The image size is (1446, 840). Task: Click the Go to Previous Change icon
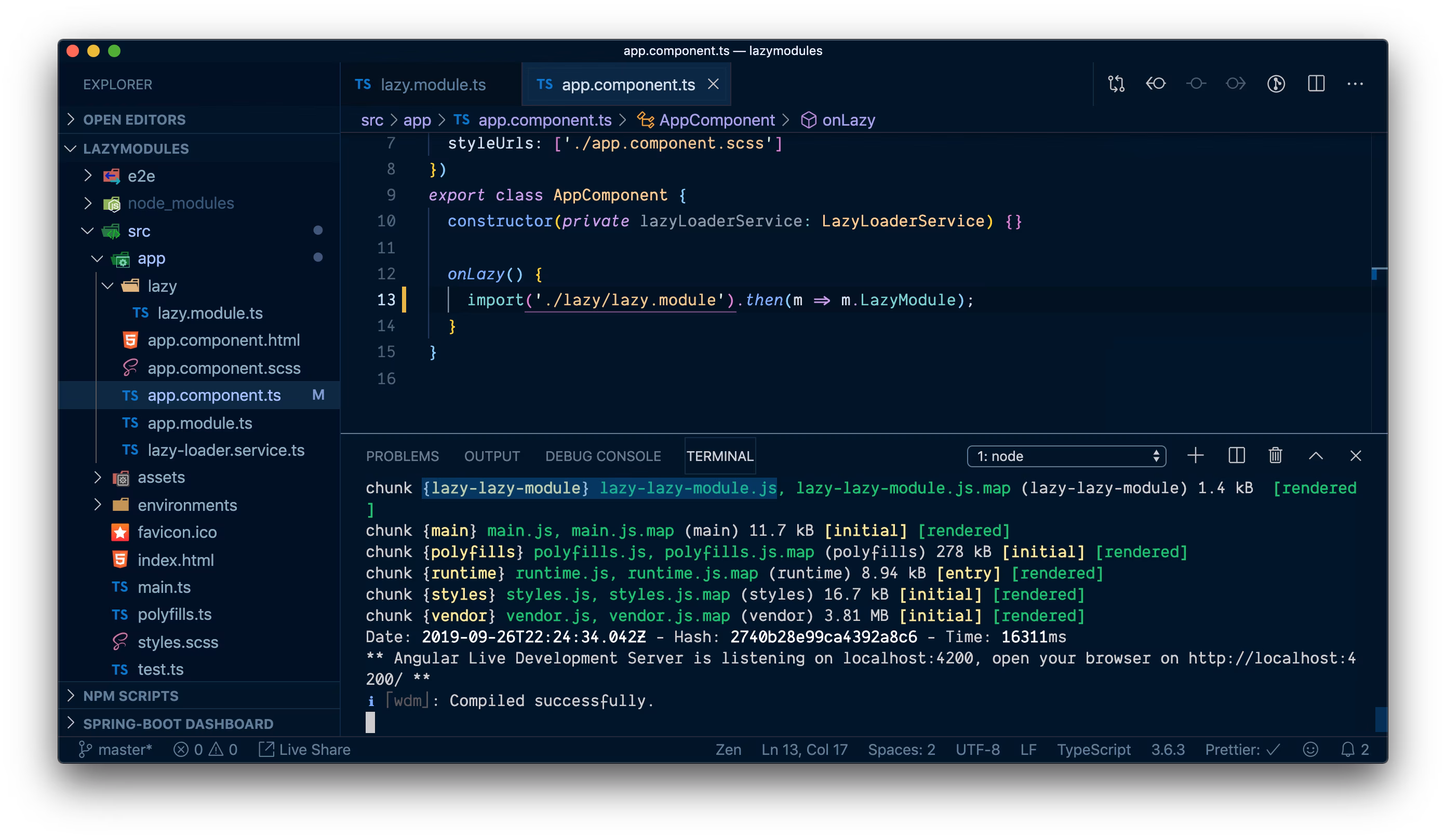1156,84
